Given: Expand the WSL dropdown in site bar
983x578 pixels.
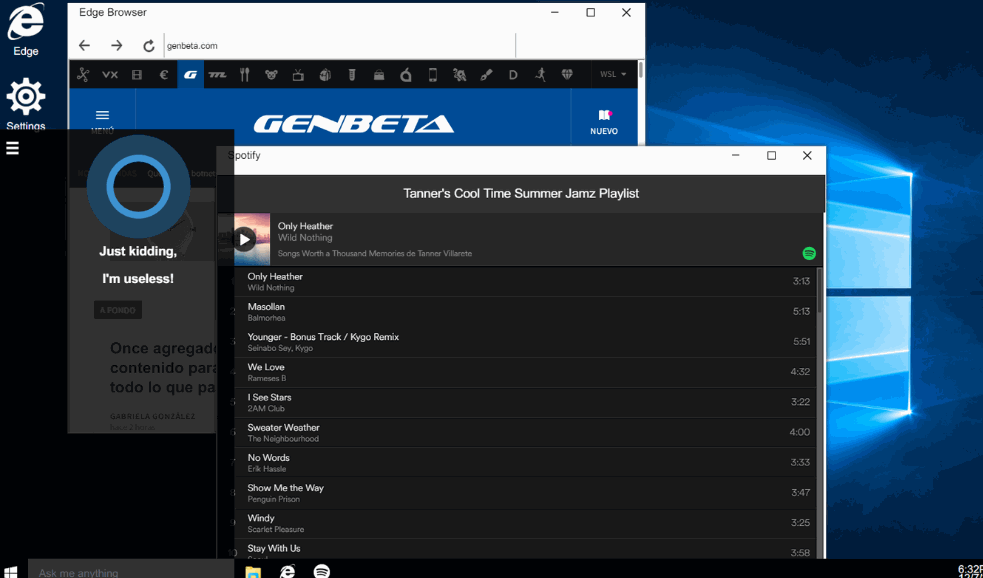Looking at the screenshot, I should (612, 75).
